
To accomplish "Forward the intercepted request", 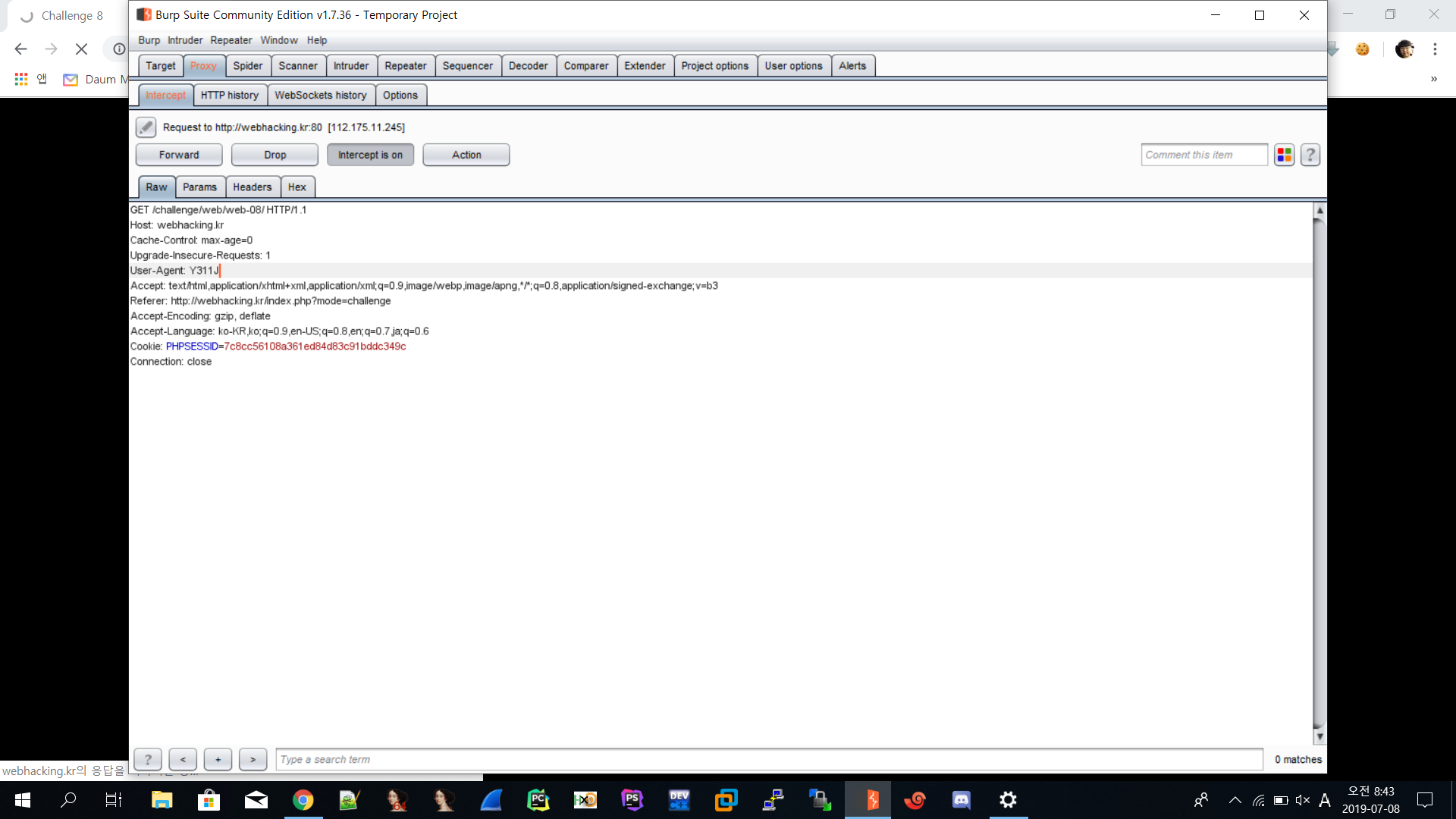I will point(179,155).
